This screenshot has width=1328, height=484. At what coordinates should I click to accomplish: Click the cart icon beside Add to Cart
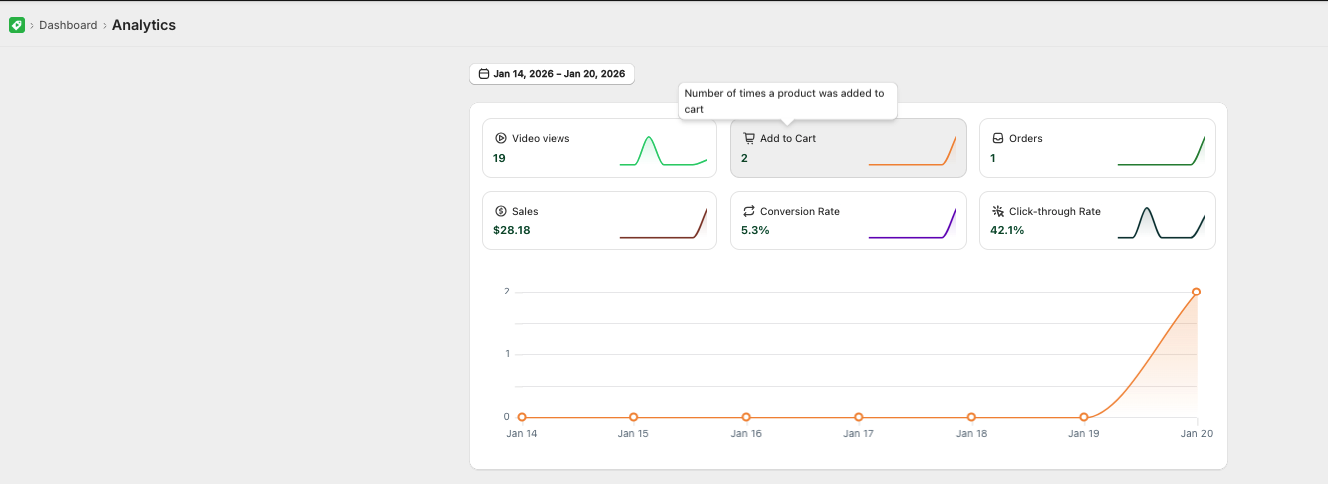tap(748, 138)
